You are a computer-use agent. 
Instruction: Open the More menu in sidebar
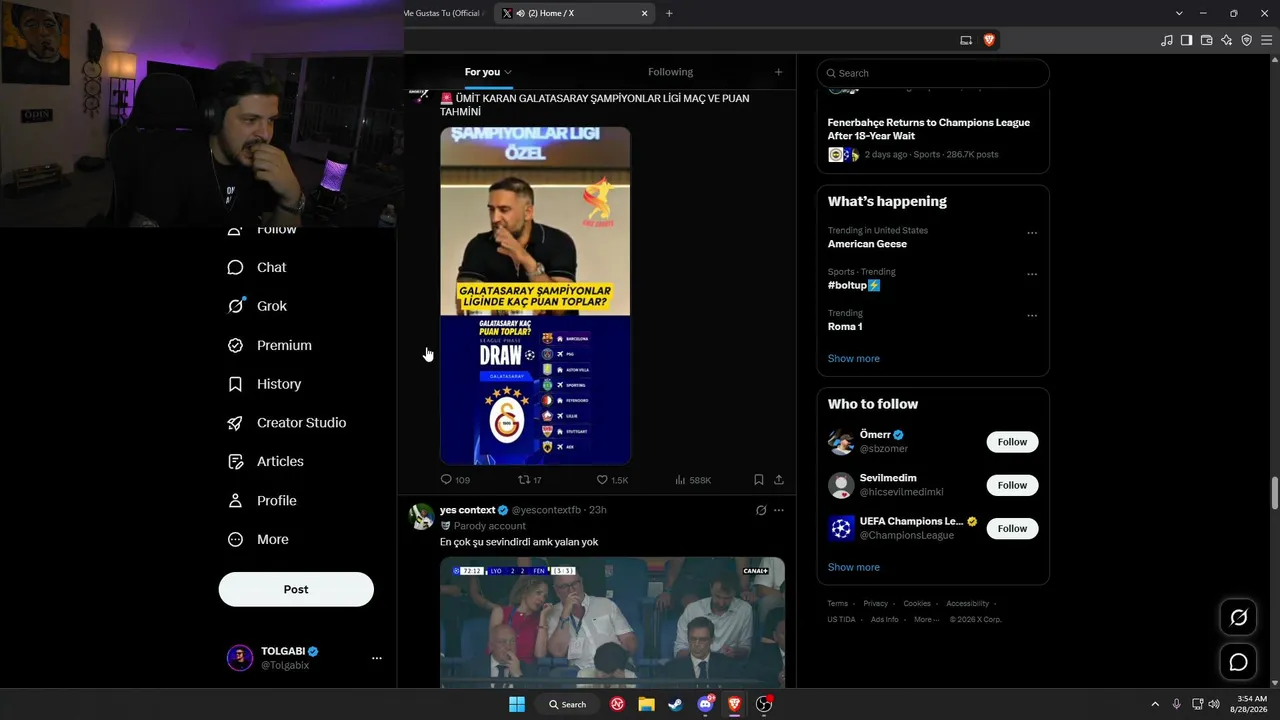[258, 540]
